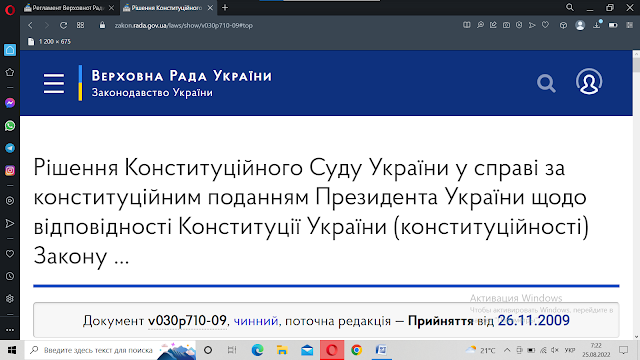The height and width of the screenshot is (360, 640).
Task: Open sidebar star pinboards icon
Action: 10,72
